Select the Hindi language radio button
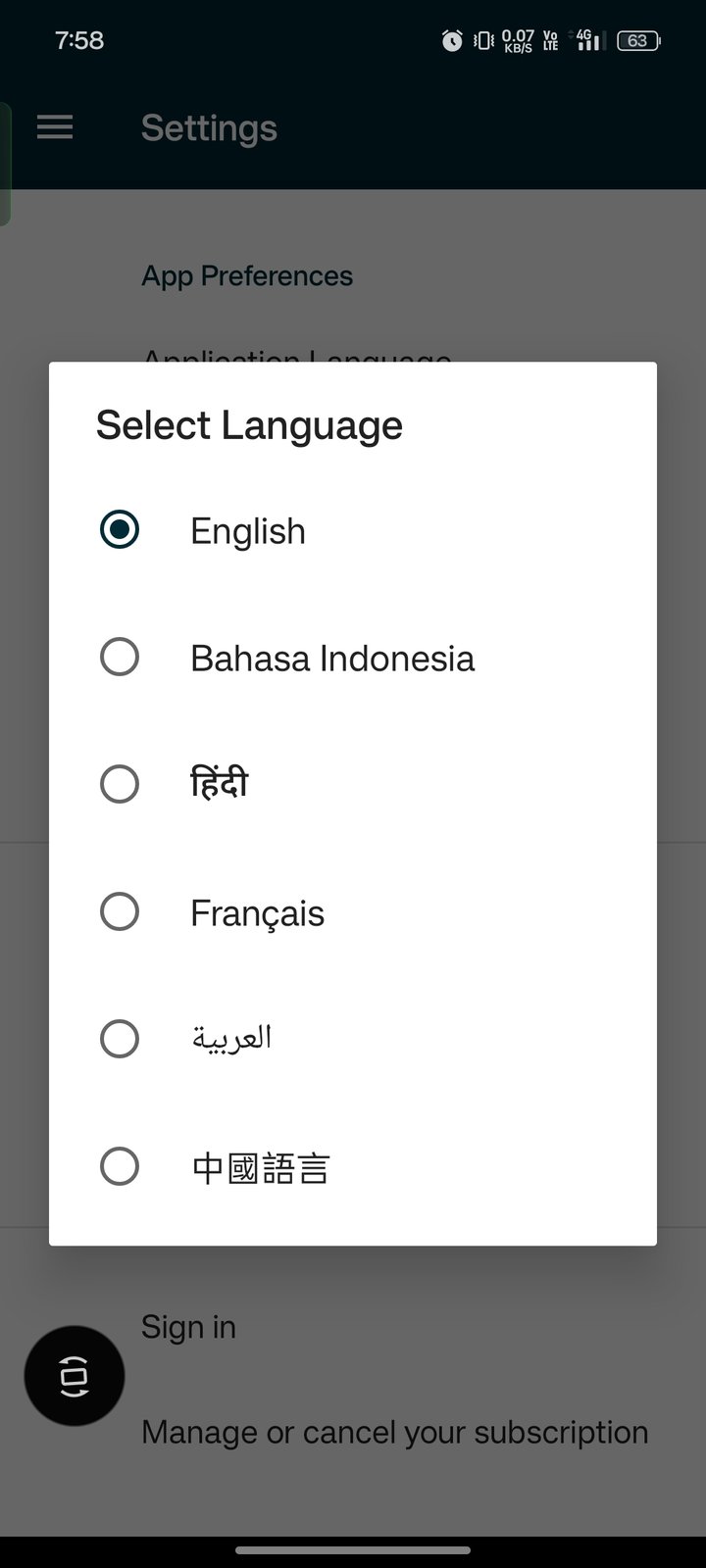Image resolution: width=706 pixels, height=1568 pixels. click(120, 785)
